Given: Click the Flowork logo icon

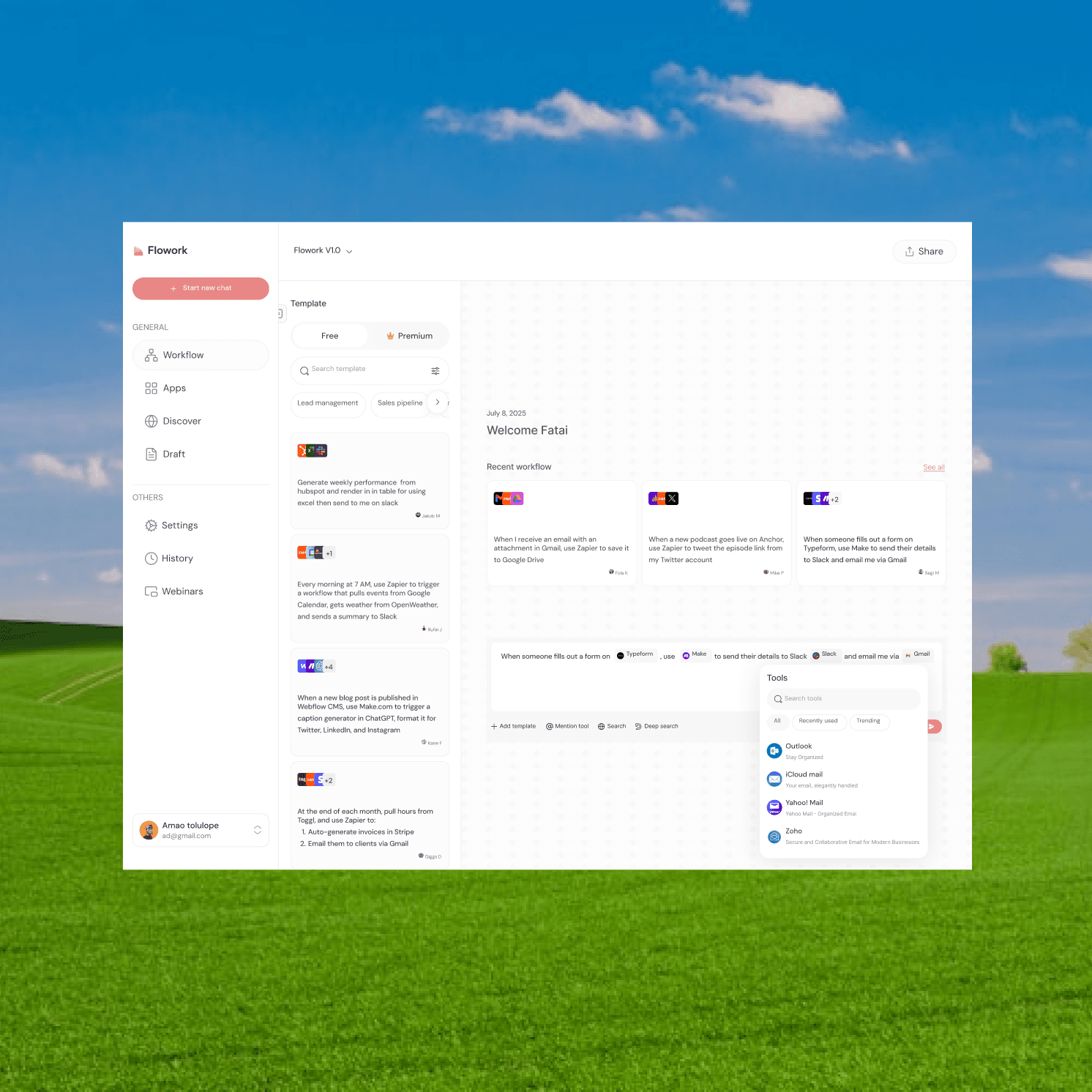Looking at the screenshot, I should (x=138, y=251).
